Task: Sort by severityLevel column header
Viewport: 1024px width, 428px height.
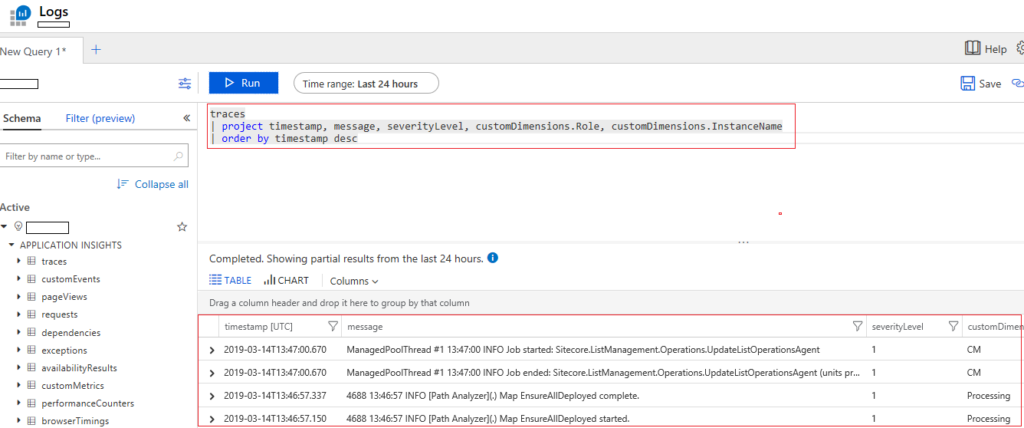Action: 897,326
